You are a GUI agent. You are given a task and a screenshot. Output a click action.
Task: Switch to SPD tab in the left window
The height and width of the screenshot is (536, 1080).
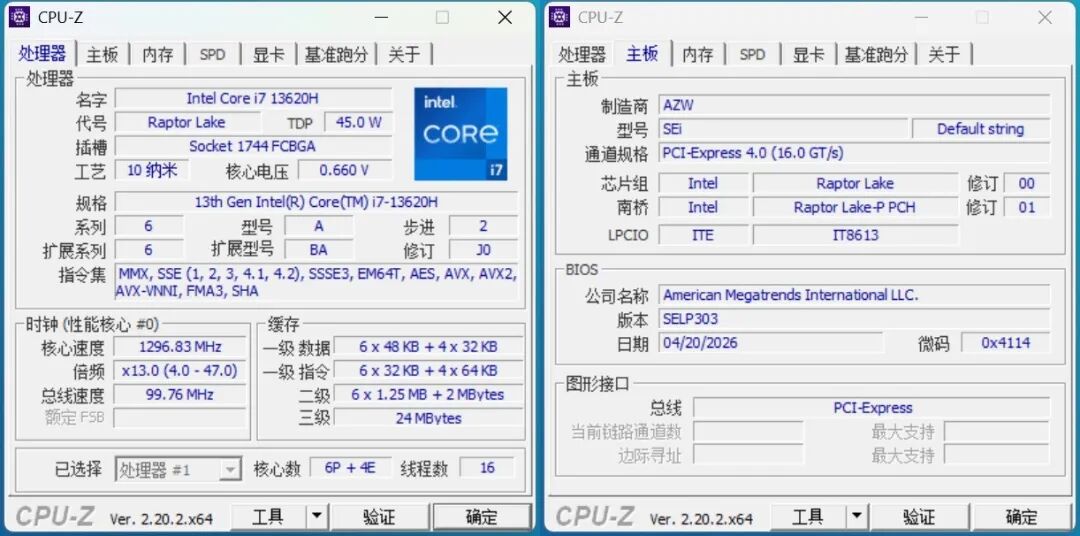coord(212,54)
